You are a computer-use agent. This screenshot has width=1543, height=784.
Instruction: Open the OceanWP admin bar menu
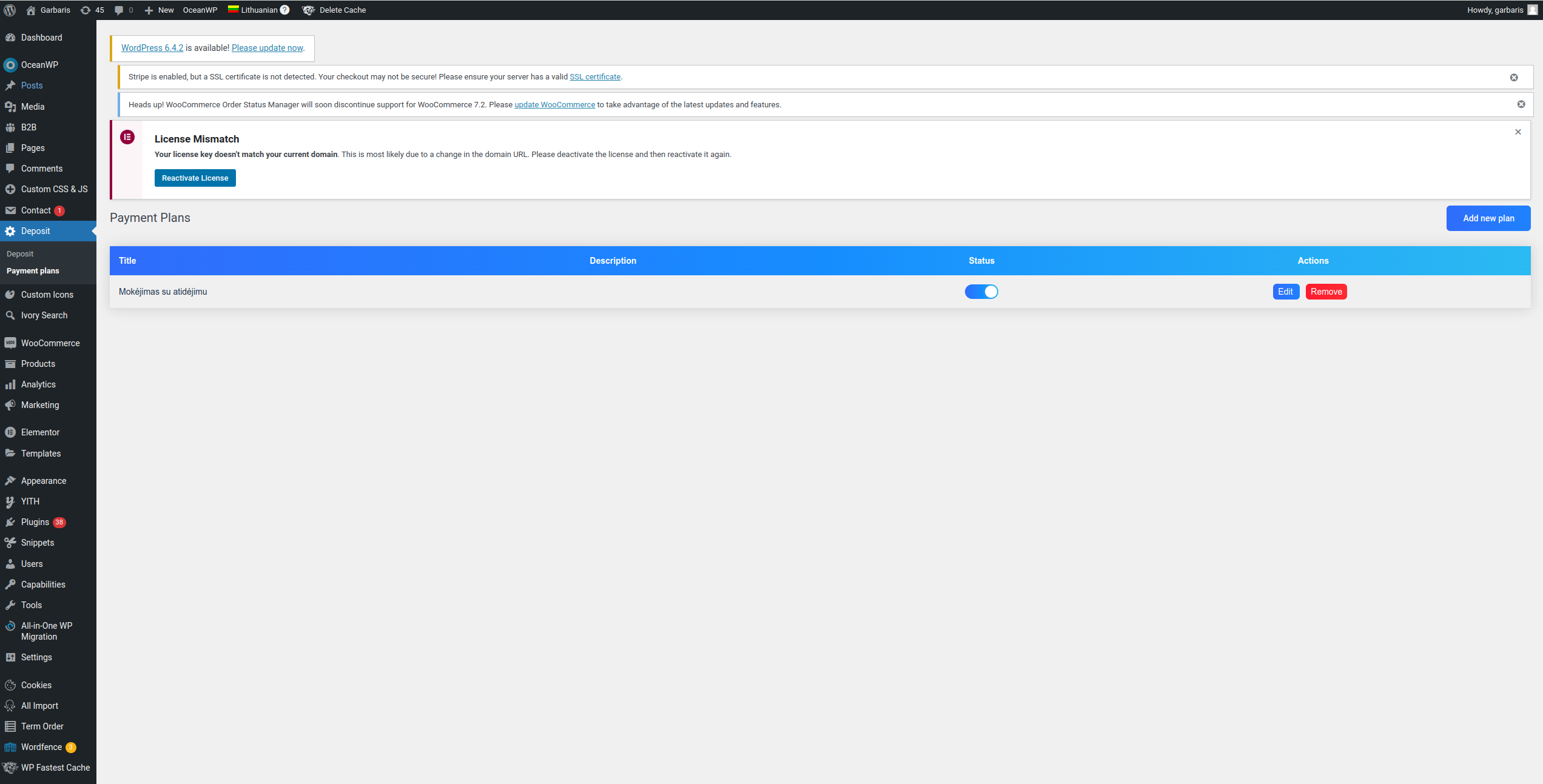(200, 10)
